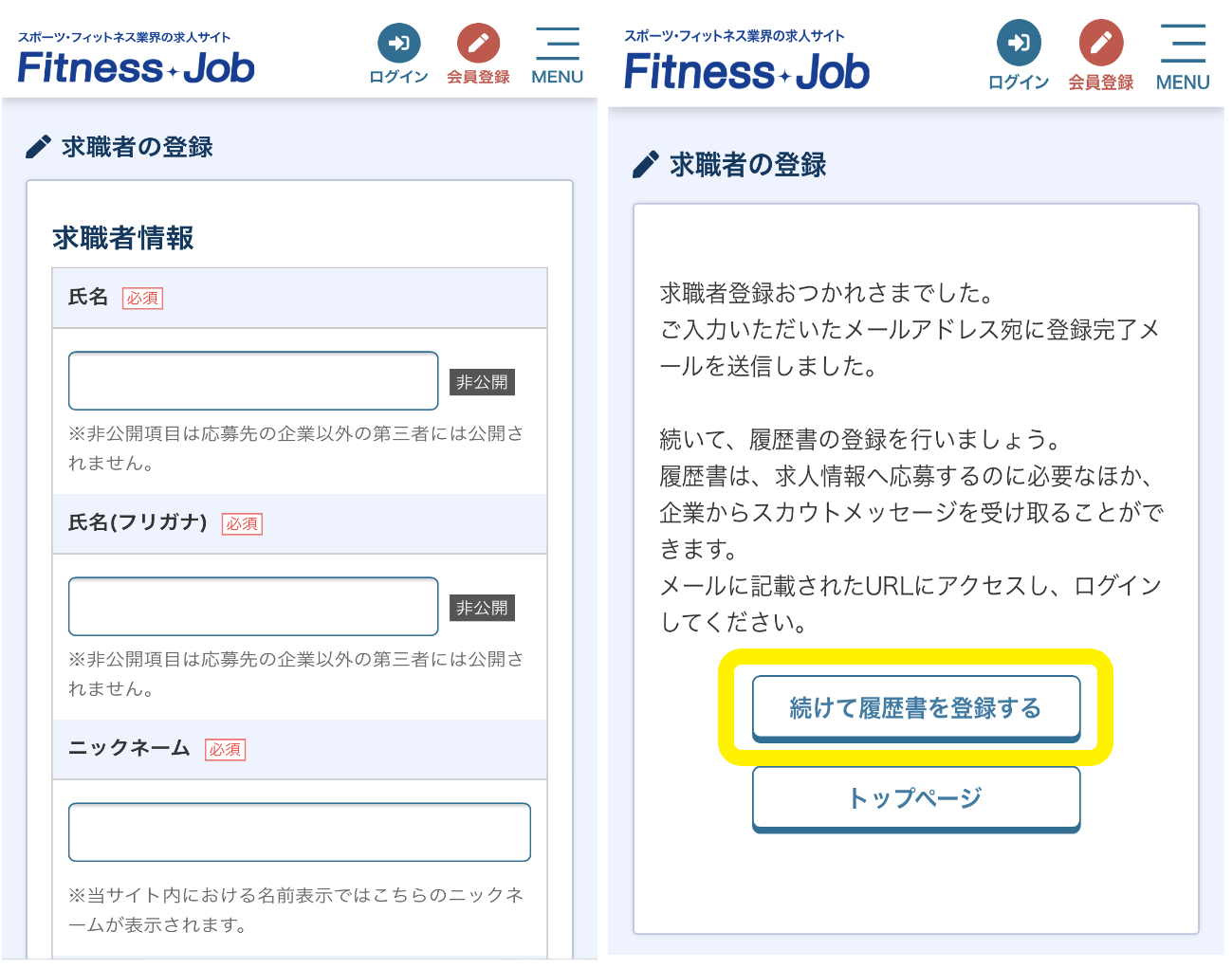
Task: Click the トップページ button
Action: click(x=915, y=798)
